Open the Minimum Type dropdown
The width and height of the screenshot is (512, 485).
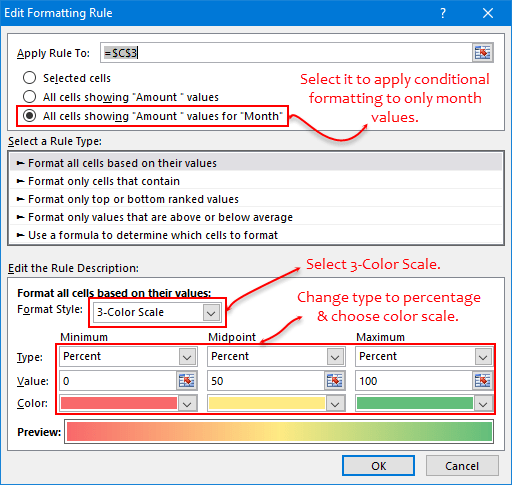187,357
